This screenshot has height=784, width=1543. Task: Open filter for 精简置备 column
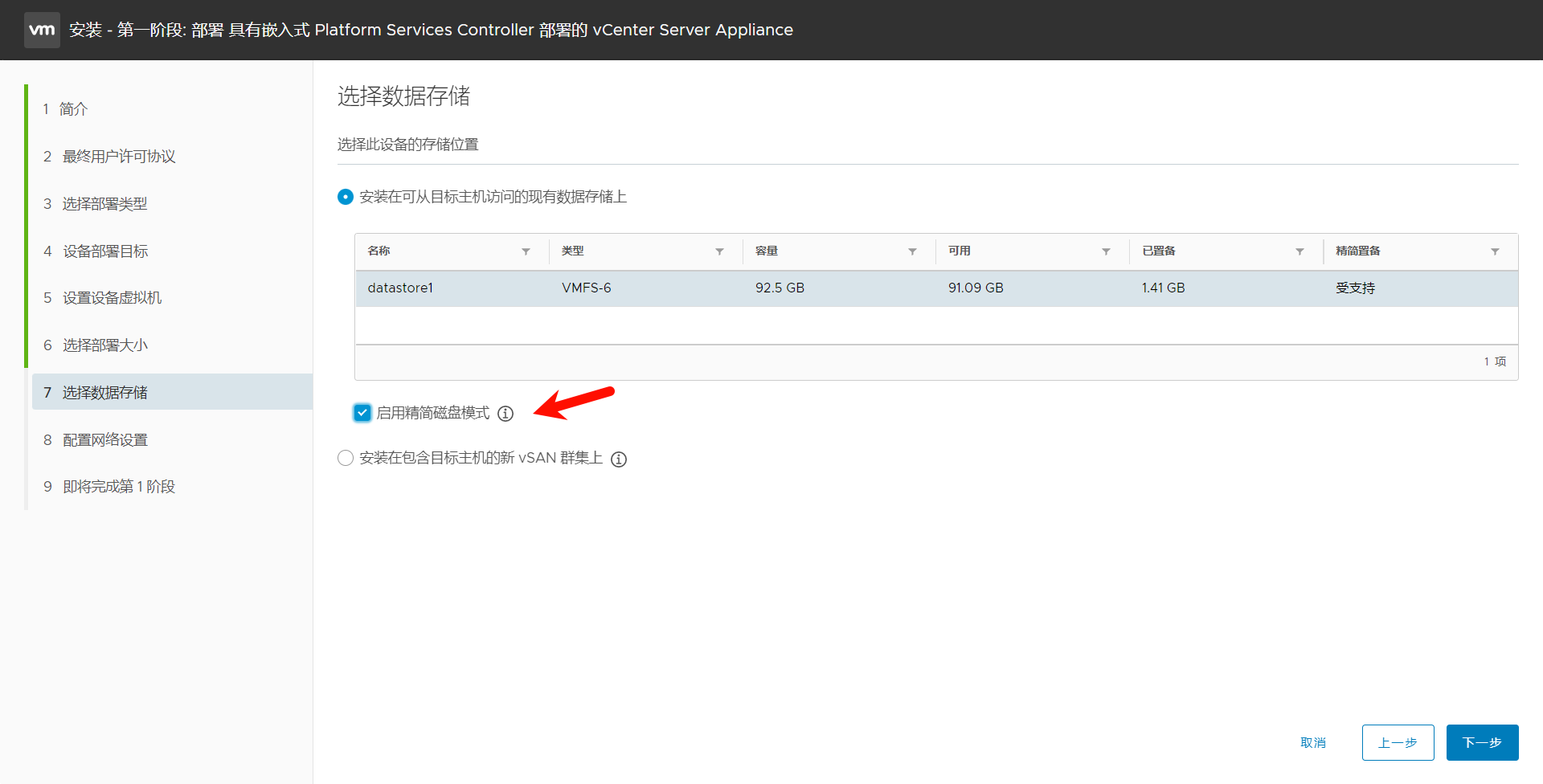pyautogui.click(x=1495, y=251)
